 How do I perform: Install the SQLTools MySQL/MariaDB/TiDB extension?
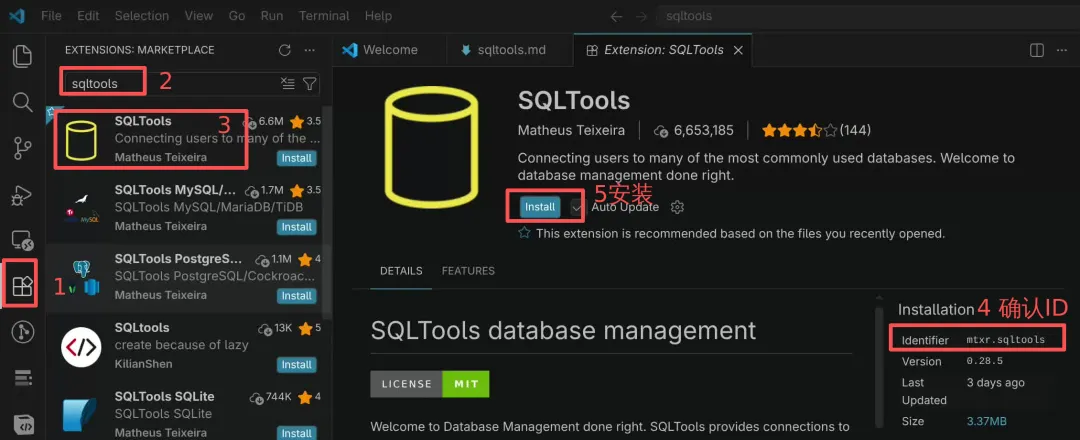click(297, 227)
